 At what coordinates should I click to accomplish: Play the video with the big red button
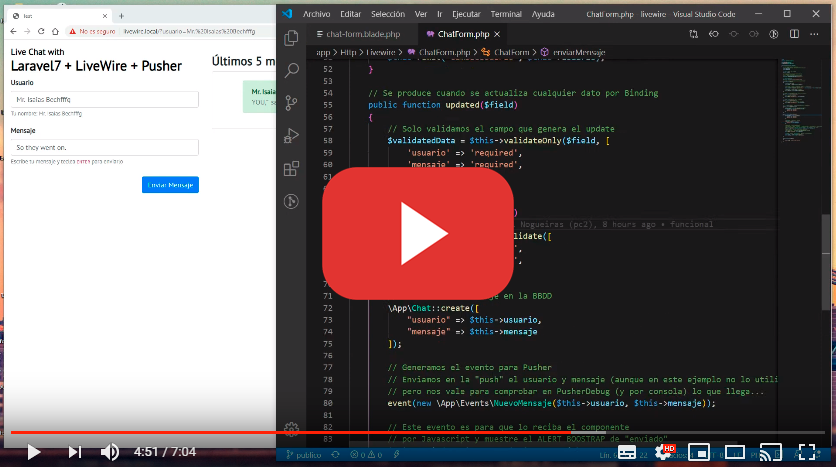(417, 233)
